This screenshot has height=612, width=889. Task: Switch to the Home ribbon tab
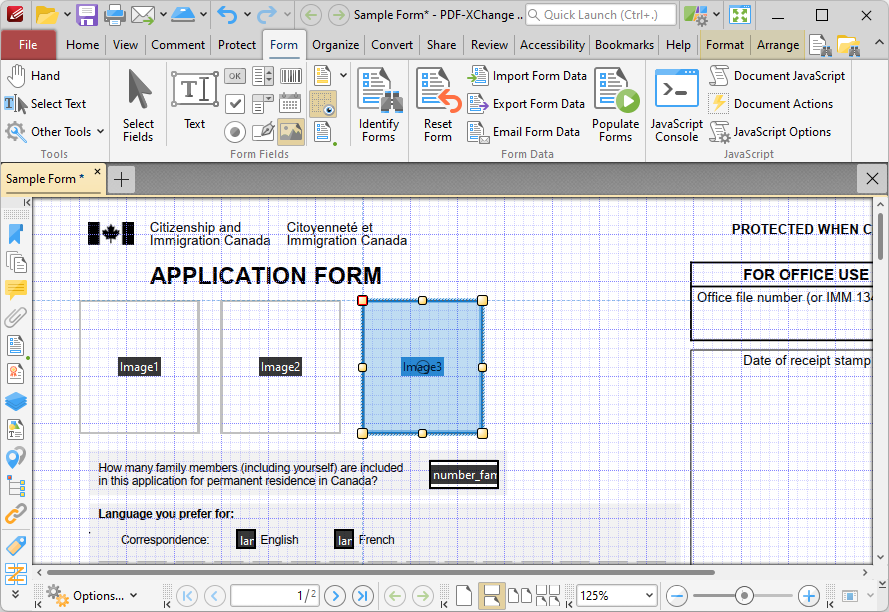[82, 45]
